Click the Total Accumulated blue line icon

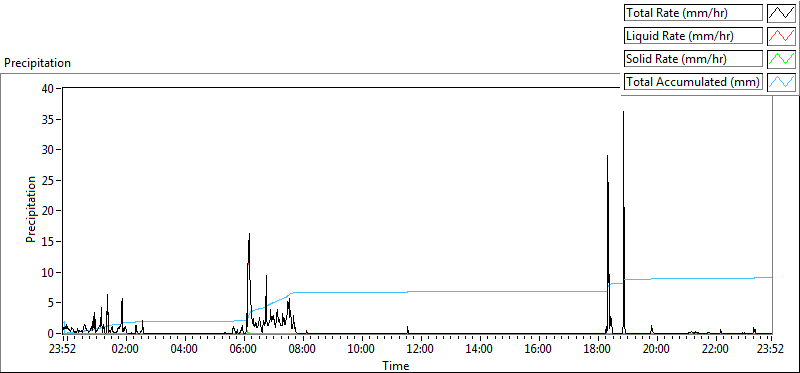tap(782, 82)
